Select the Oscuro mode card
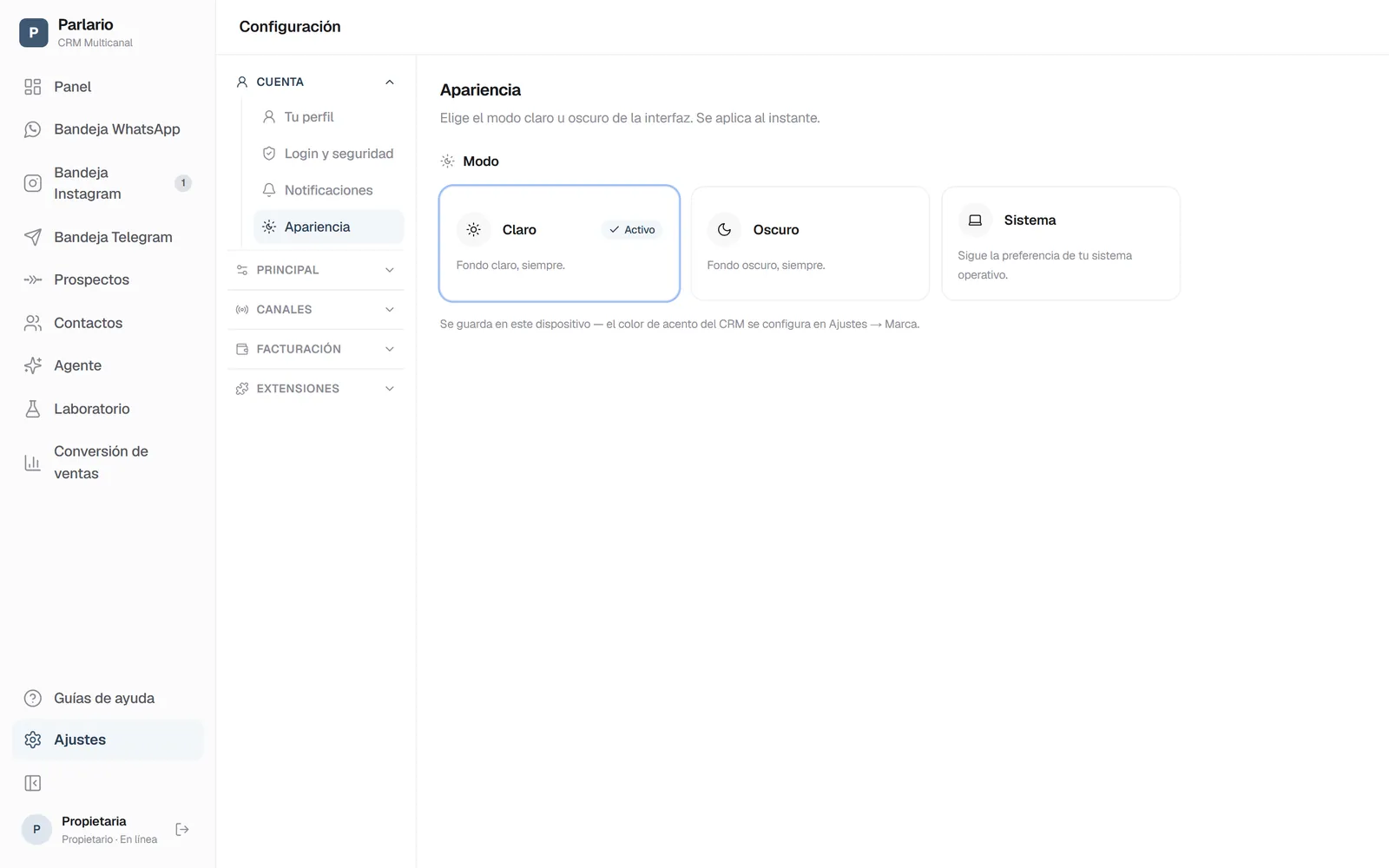This screenshot has height=868, width=1389. pos(810,244)
